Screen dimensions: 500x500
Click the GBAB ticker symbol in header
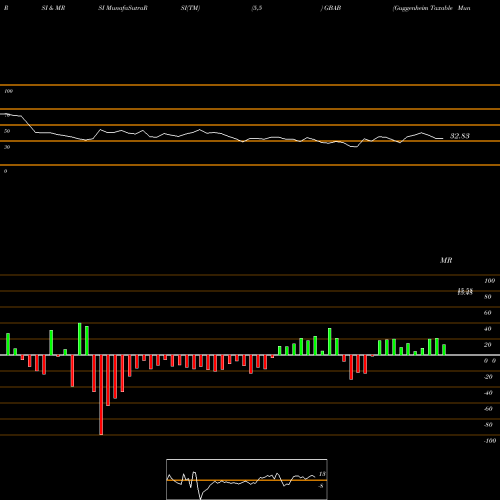[x=332, y=8]
